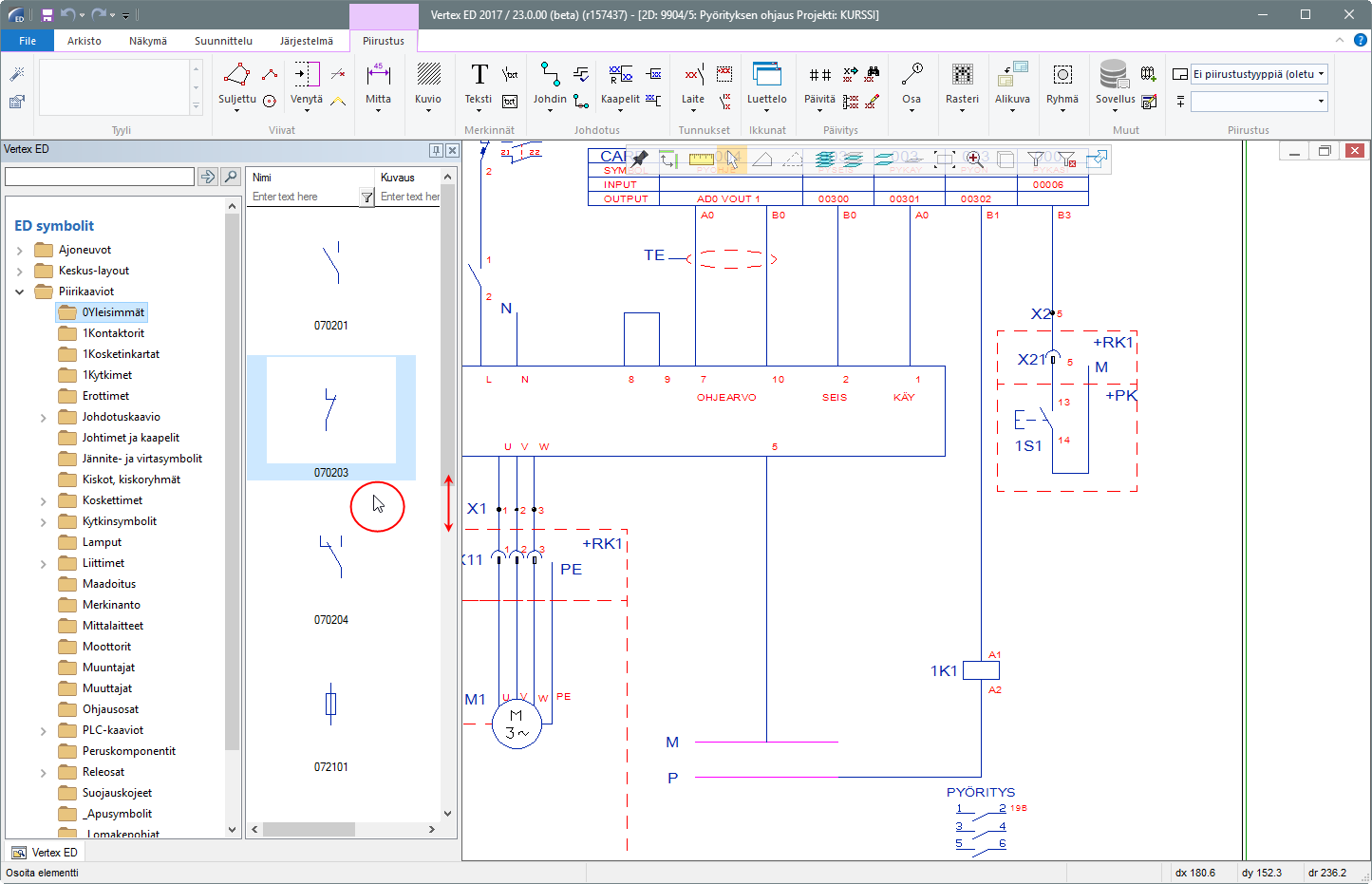Click the ruler measure icon in floating toolbar
The image size is (1372, 884).
[x=701, y=160]
